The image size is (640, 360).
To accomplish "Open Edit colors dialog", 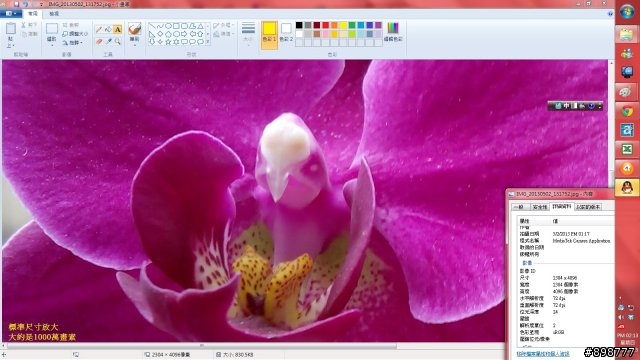I will pyautogui.click(x=393, y=32).
